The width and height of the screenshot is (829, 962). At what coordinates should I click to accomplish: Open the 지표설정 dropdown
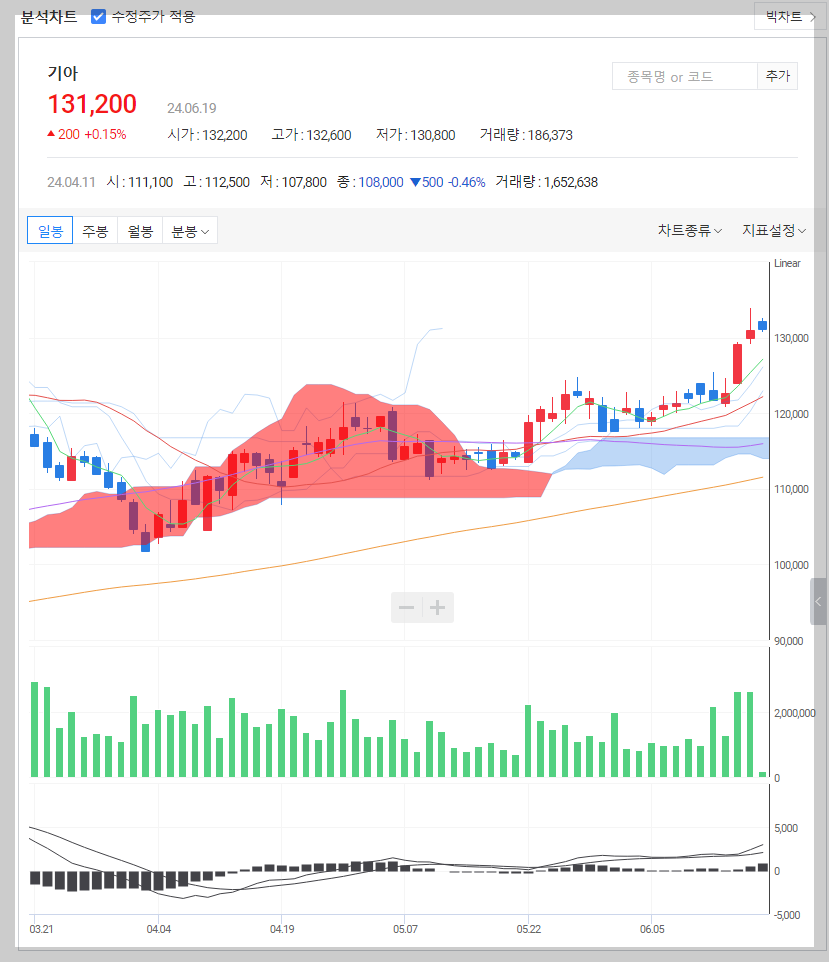click(774, 231)
